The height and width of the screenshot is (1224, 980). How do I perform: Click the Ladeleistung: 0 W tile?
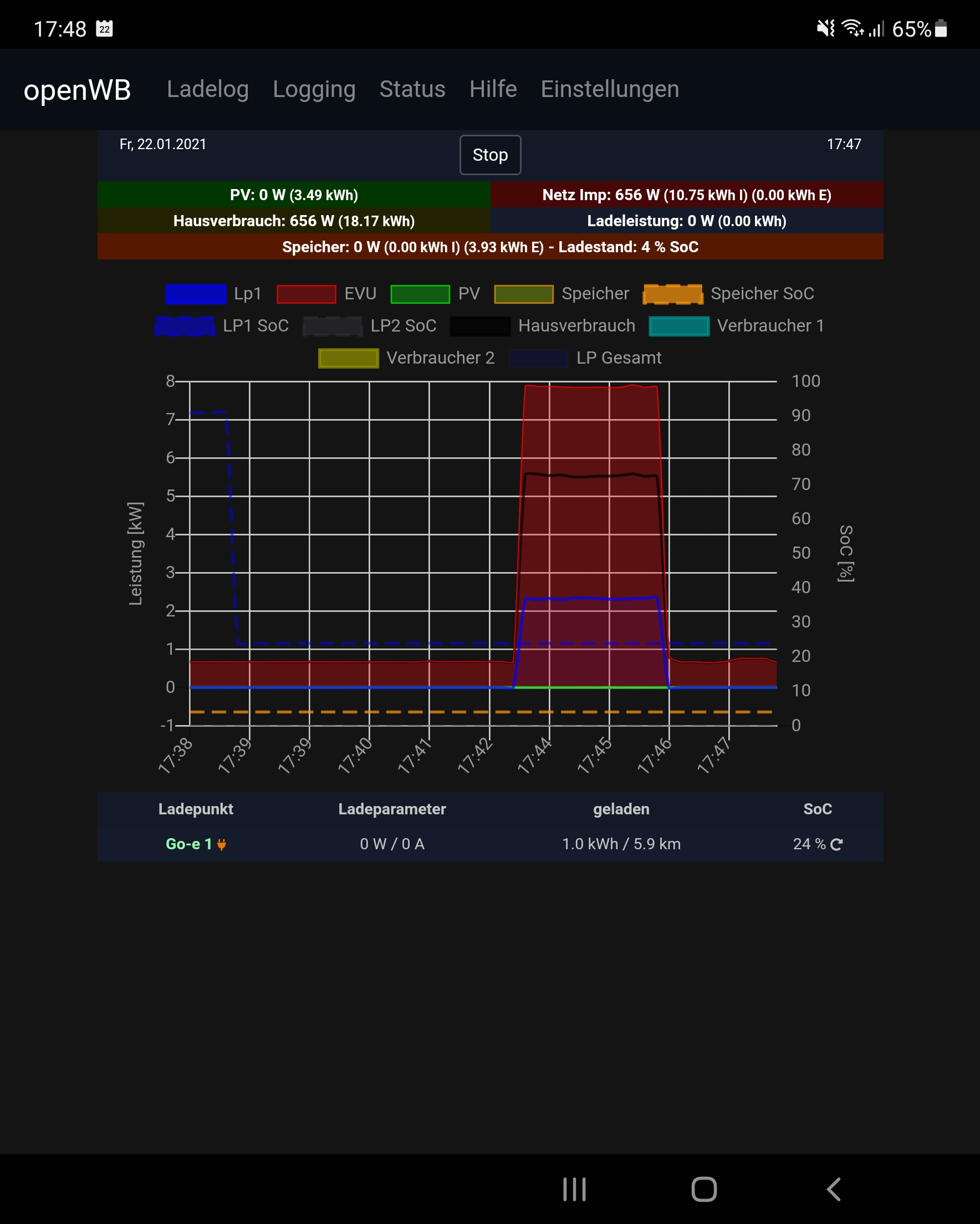point(687,221)
